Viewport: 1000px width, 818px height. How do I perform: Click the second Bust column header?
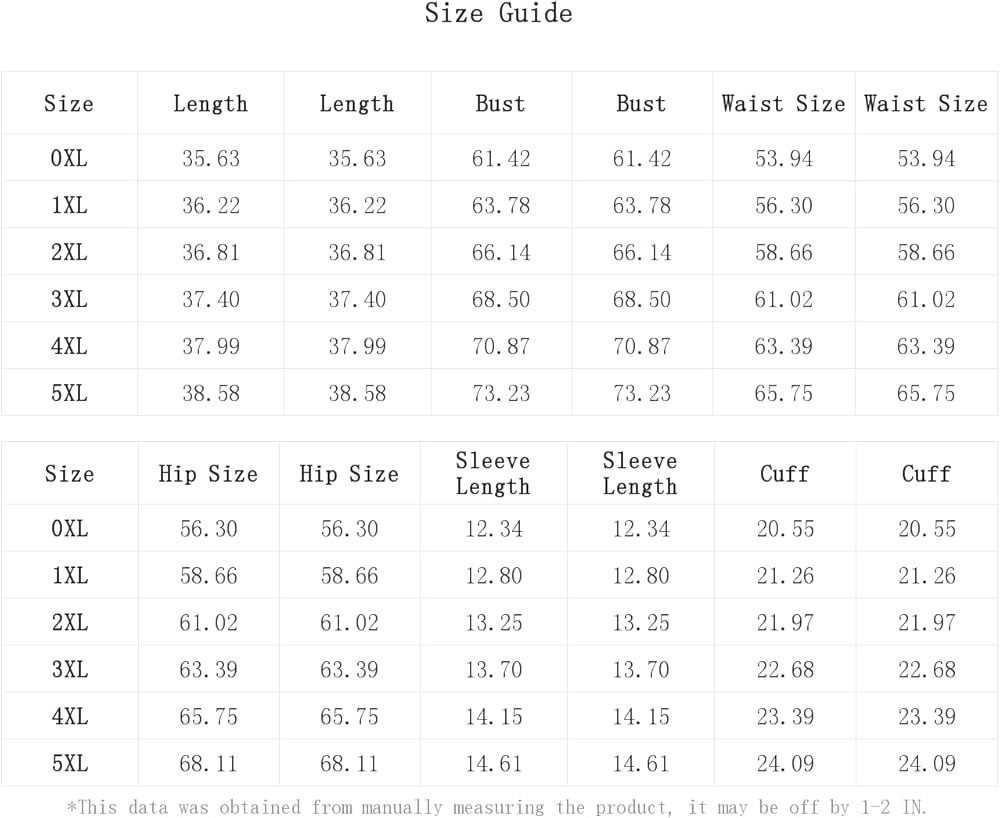pyautogui.click(x=641, y=104)
